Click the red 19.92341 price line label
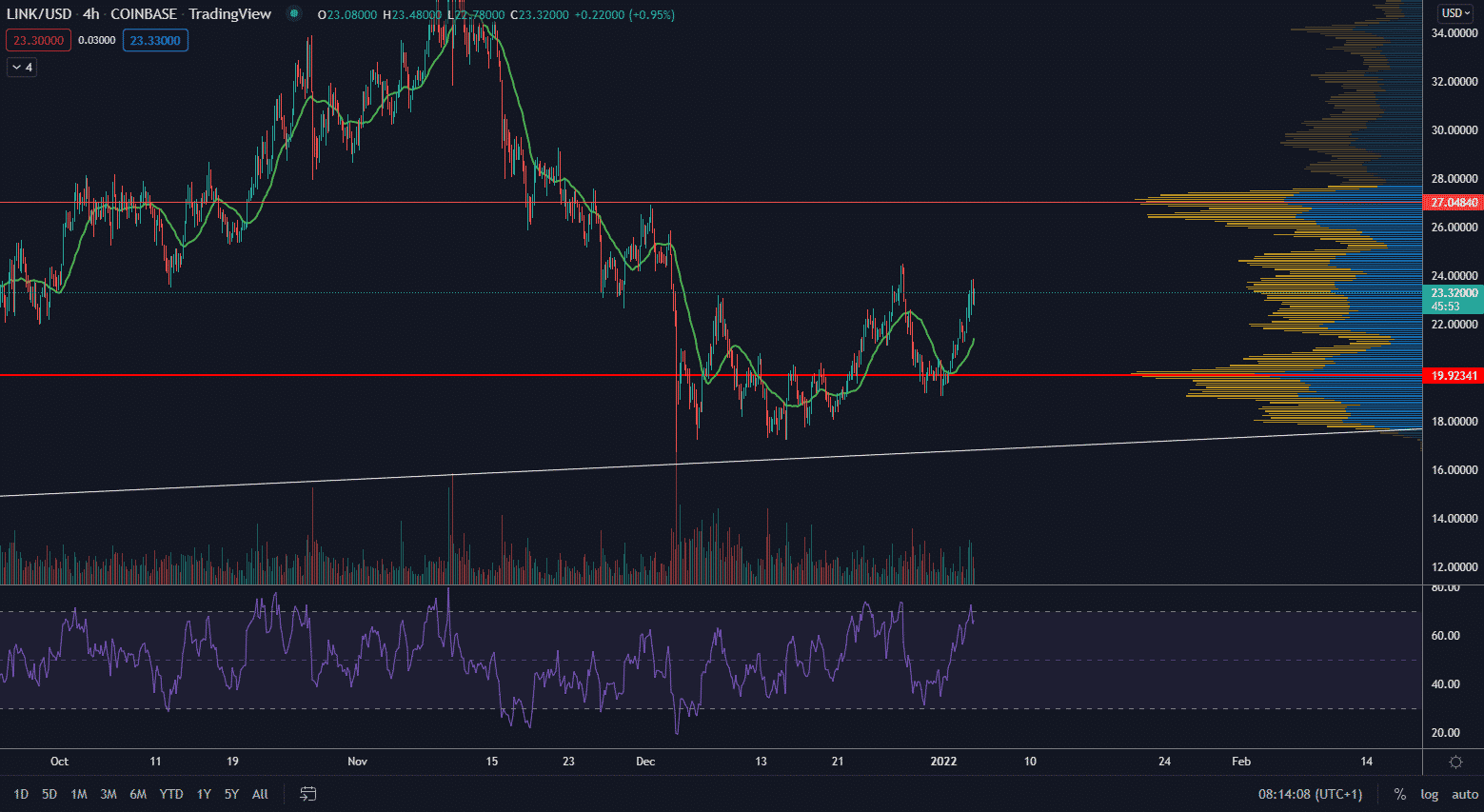Image resolution: width=1484 pixels, height=812 pixels. click(1454, 376)
